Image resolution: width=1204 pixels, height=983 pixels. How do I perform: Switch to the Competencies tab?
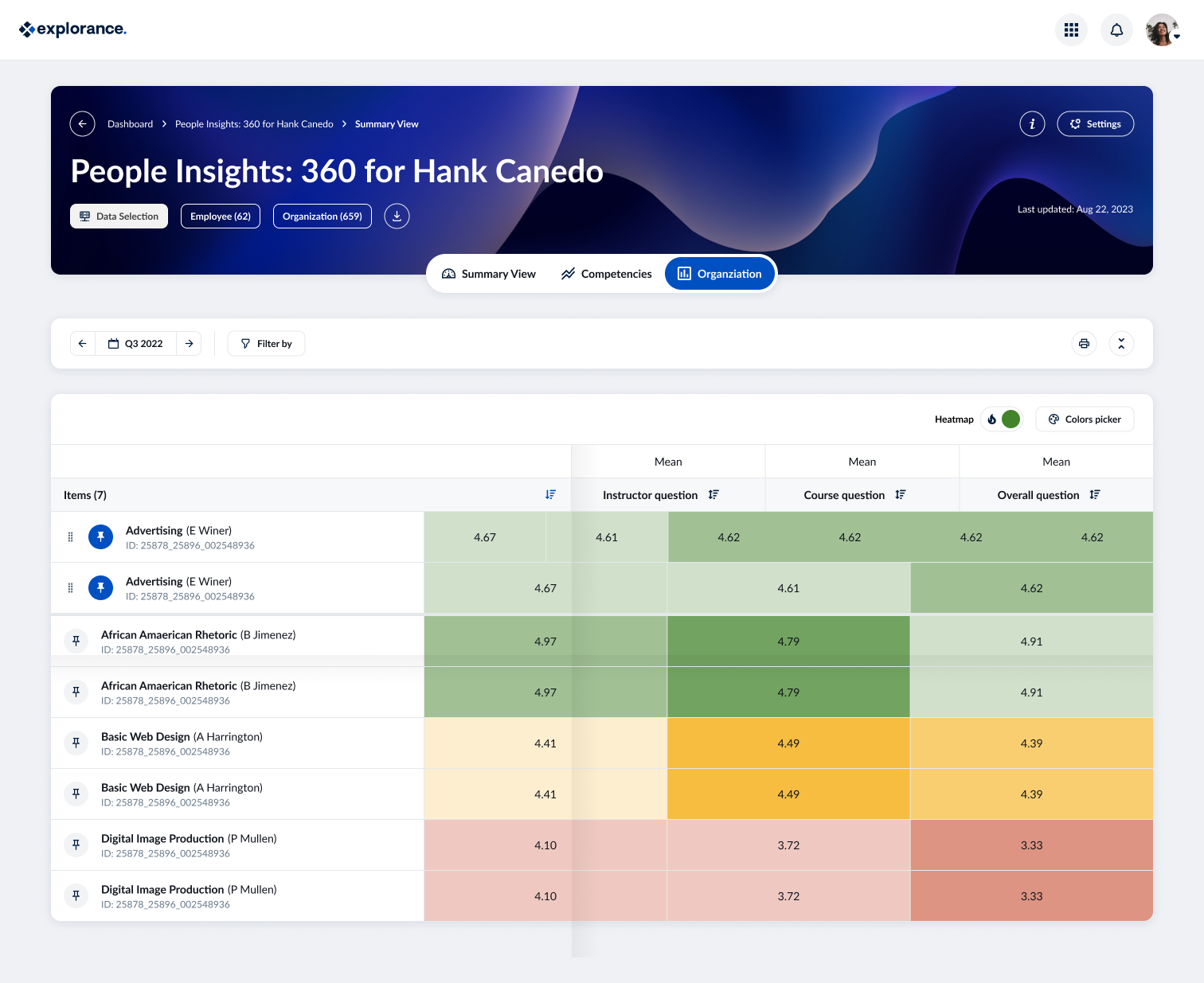[x=606, y=274]
